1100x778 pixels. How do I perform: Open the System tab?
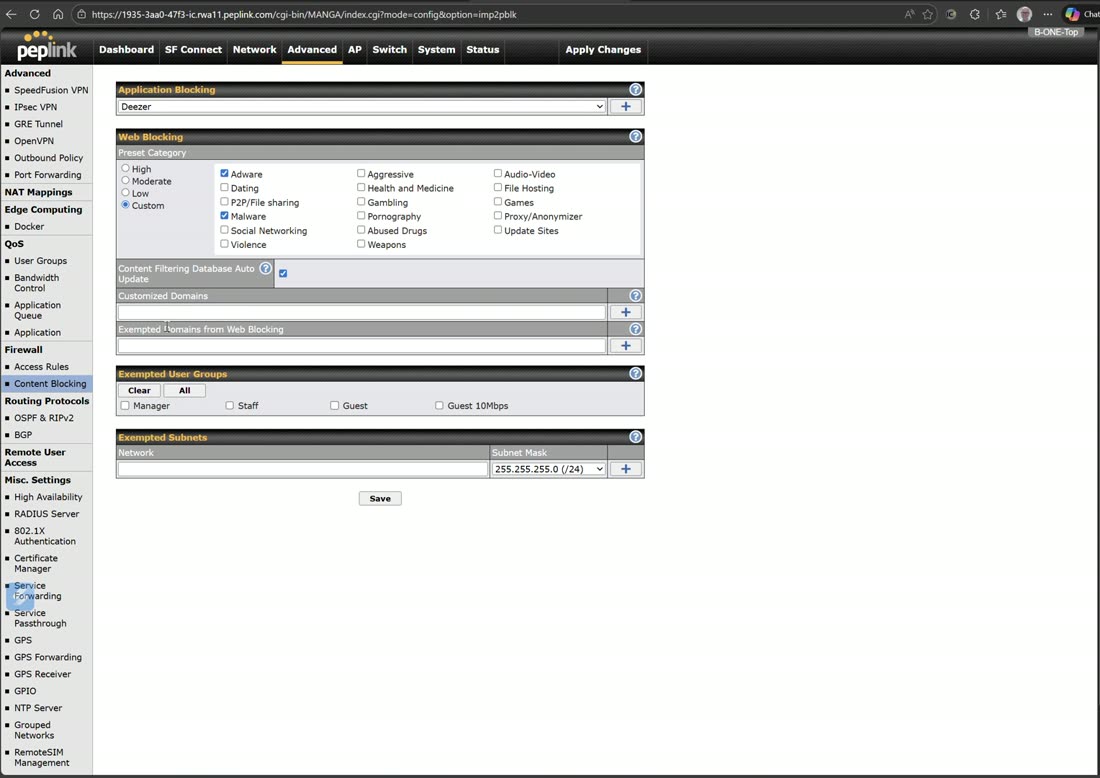tap(436, 50)
